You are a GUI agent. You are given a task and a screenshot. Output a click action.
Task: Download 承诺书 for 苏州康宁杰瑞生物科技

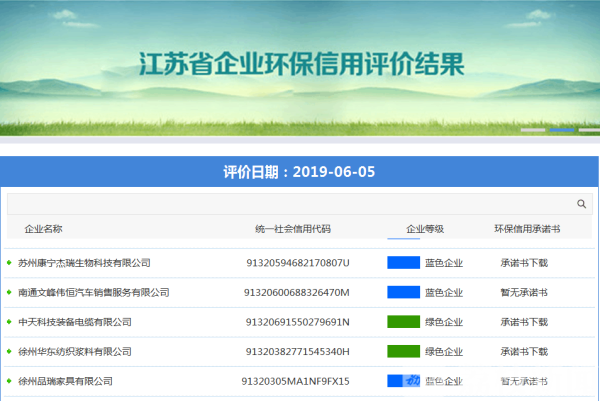coord(524,263)
